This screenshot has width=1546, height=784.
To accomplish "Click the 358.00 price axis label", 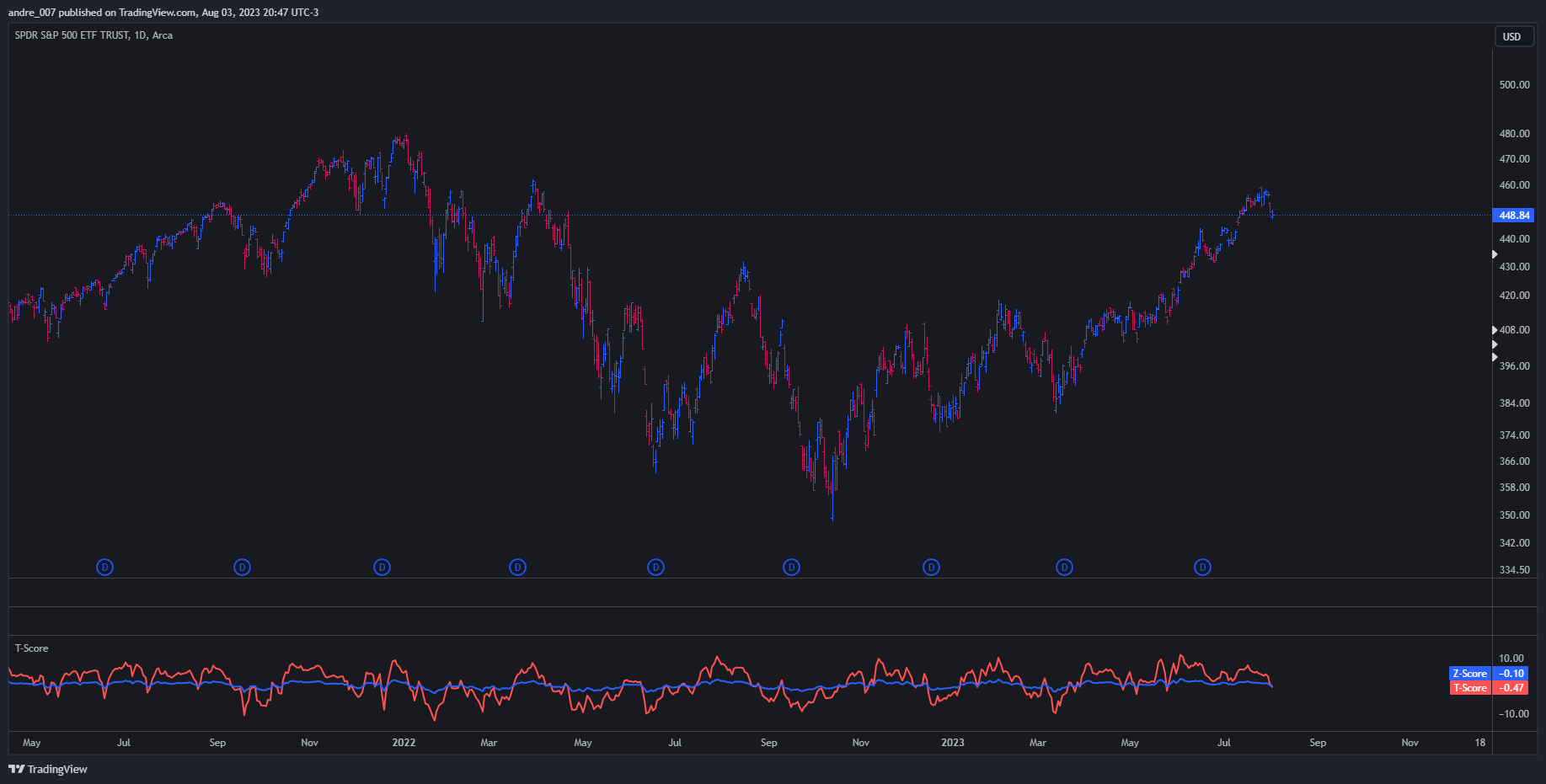I will pyautogui.click(x=1514, y=488).
